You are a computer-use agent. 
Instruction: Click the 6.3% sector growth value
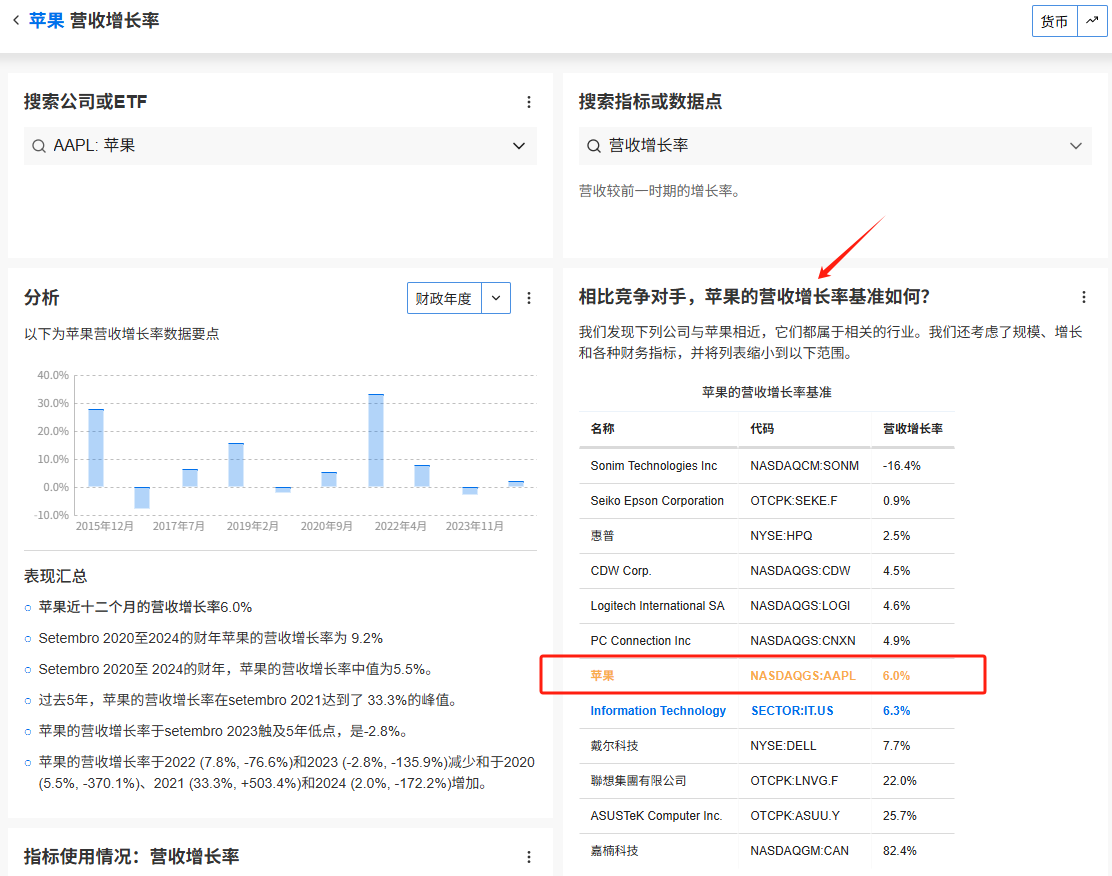pos(896,711)
